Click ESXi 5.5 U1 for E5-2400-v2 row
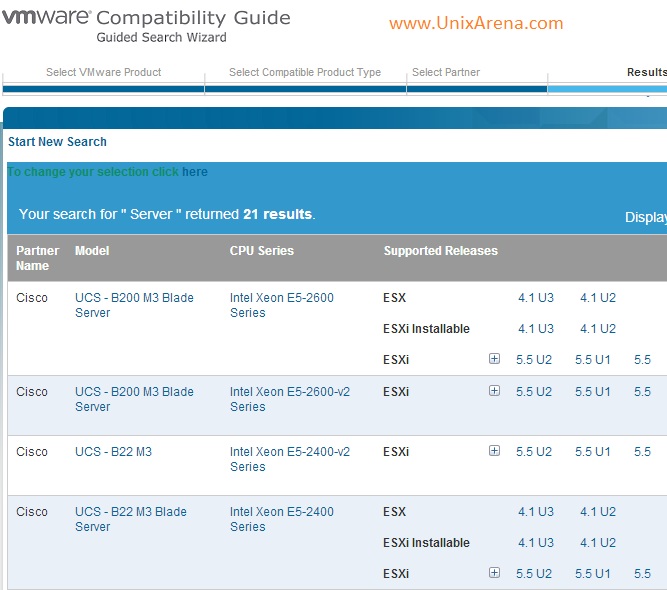This screenshot has width=667, height=590. 593,452
